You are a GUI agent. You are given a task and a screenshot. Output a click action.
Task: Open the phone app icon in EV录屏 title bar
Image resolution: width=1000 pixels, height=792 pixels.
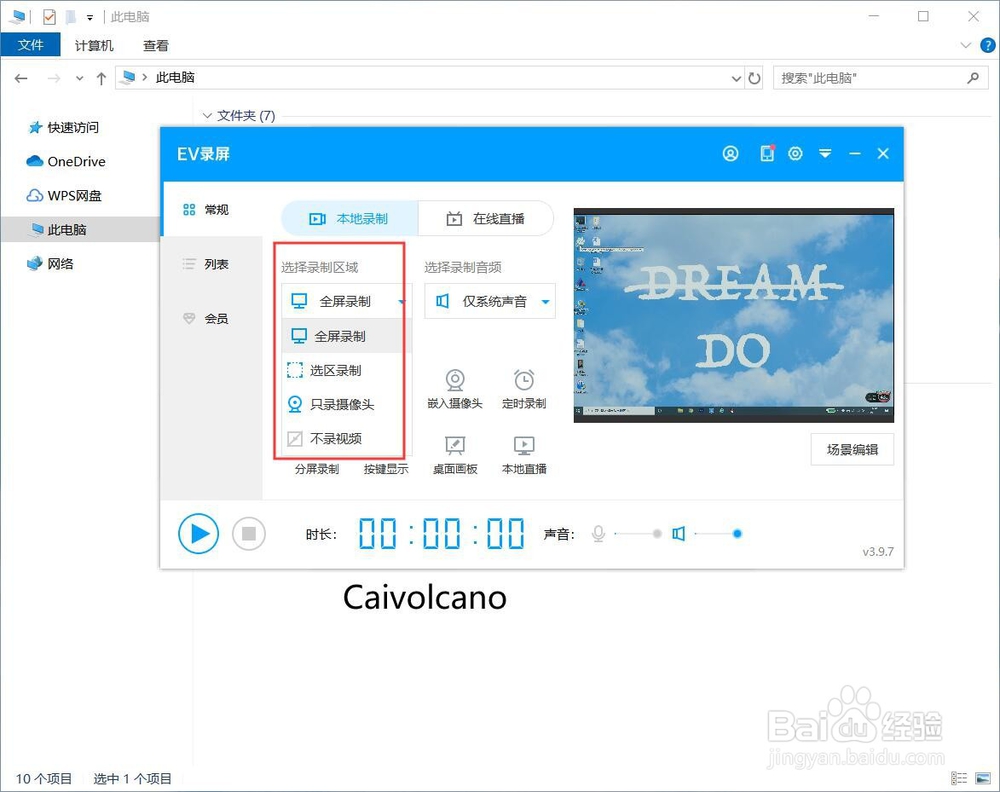767,154
